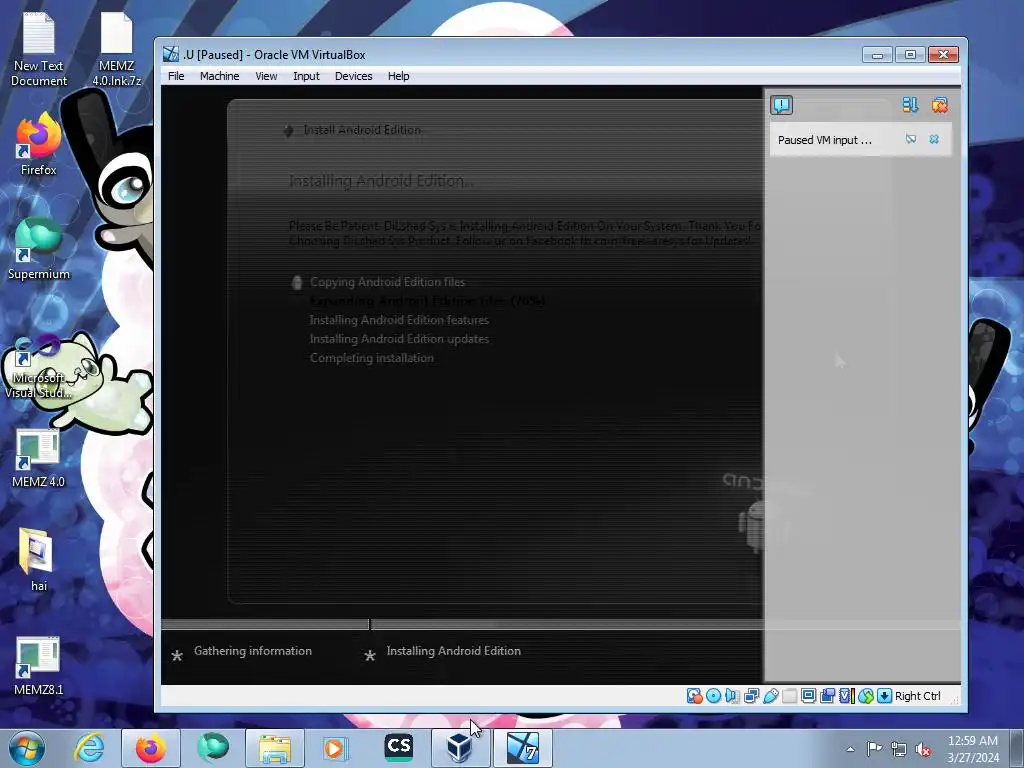Screen dimensions: 1024x768
Task: Select the MEMZ 4.0.lnk.7z desktop file
Action: (x=116, y=49)
